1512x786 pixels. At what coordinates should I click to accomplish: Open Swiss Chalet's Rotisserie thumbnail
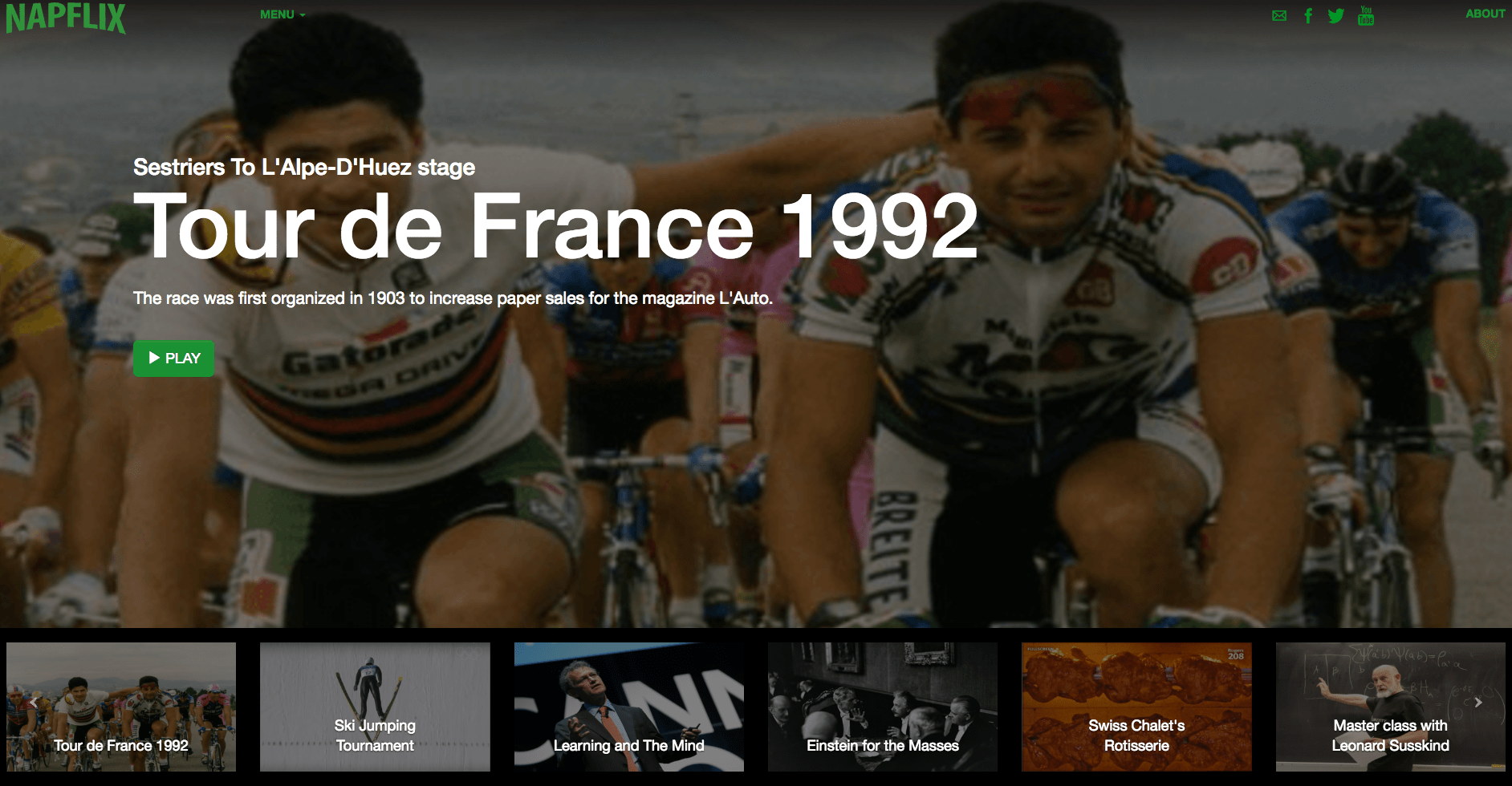pos(1136,707)
